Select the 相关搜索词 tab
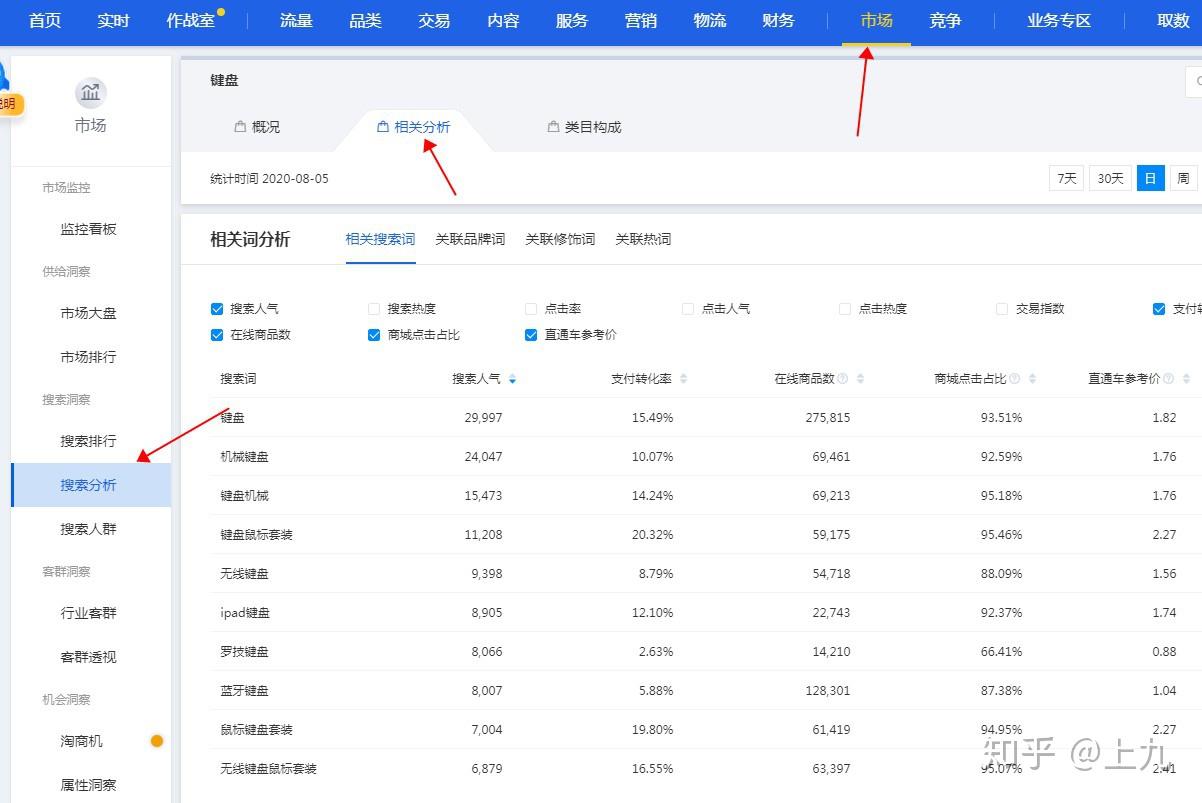The width and height of the screenshot is (1202, 803). [380, 239]
